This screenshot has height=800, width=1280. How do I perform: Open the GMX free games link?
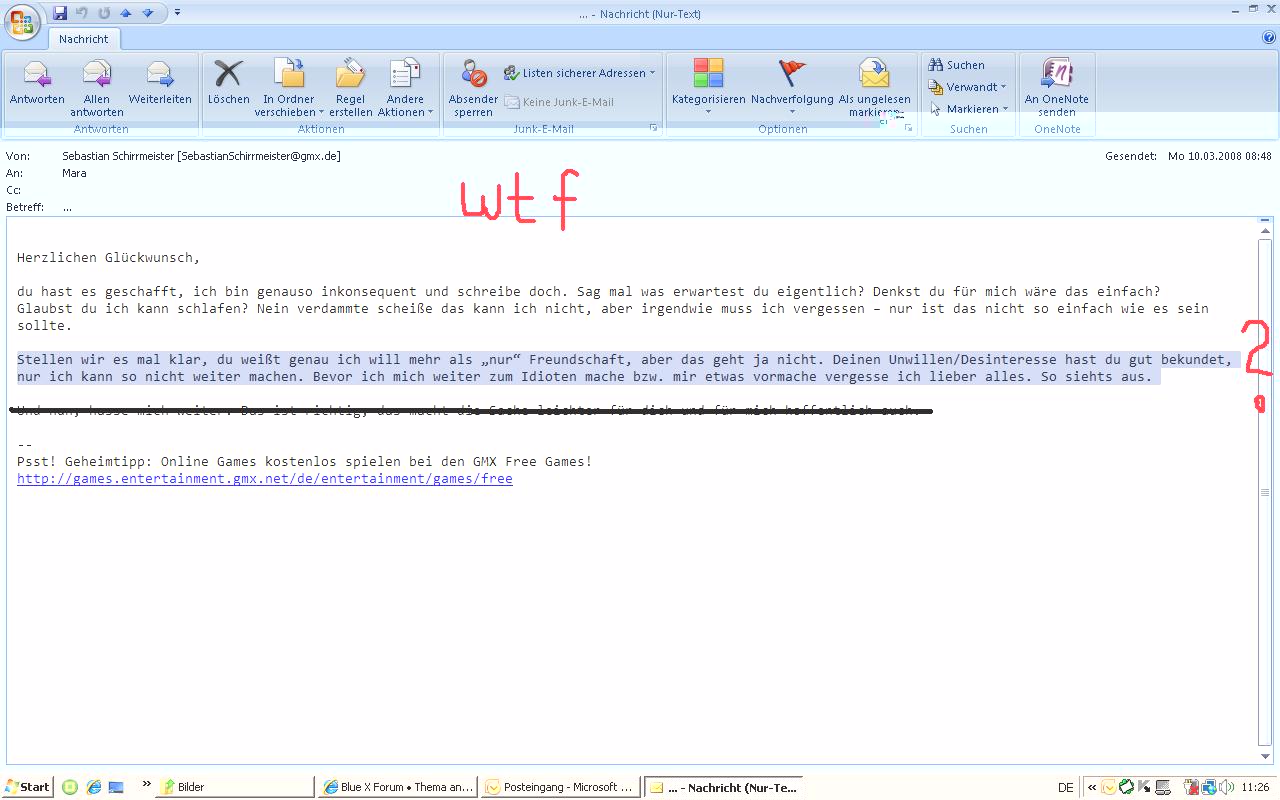coord(264,479)
